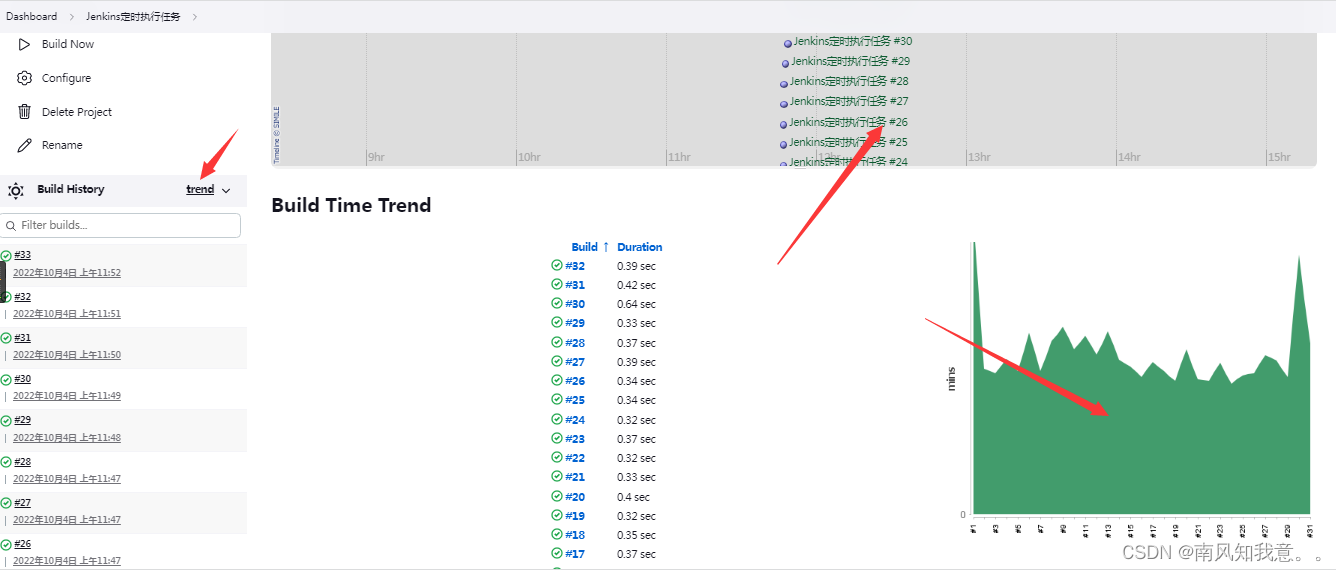The image size is (1336, 571).
Task: Click success icon beside #23 in trend table
Action: 557,438
